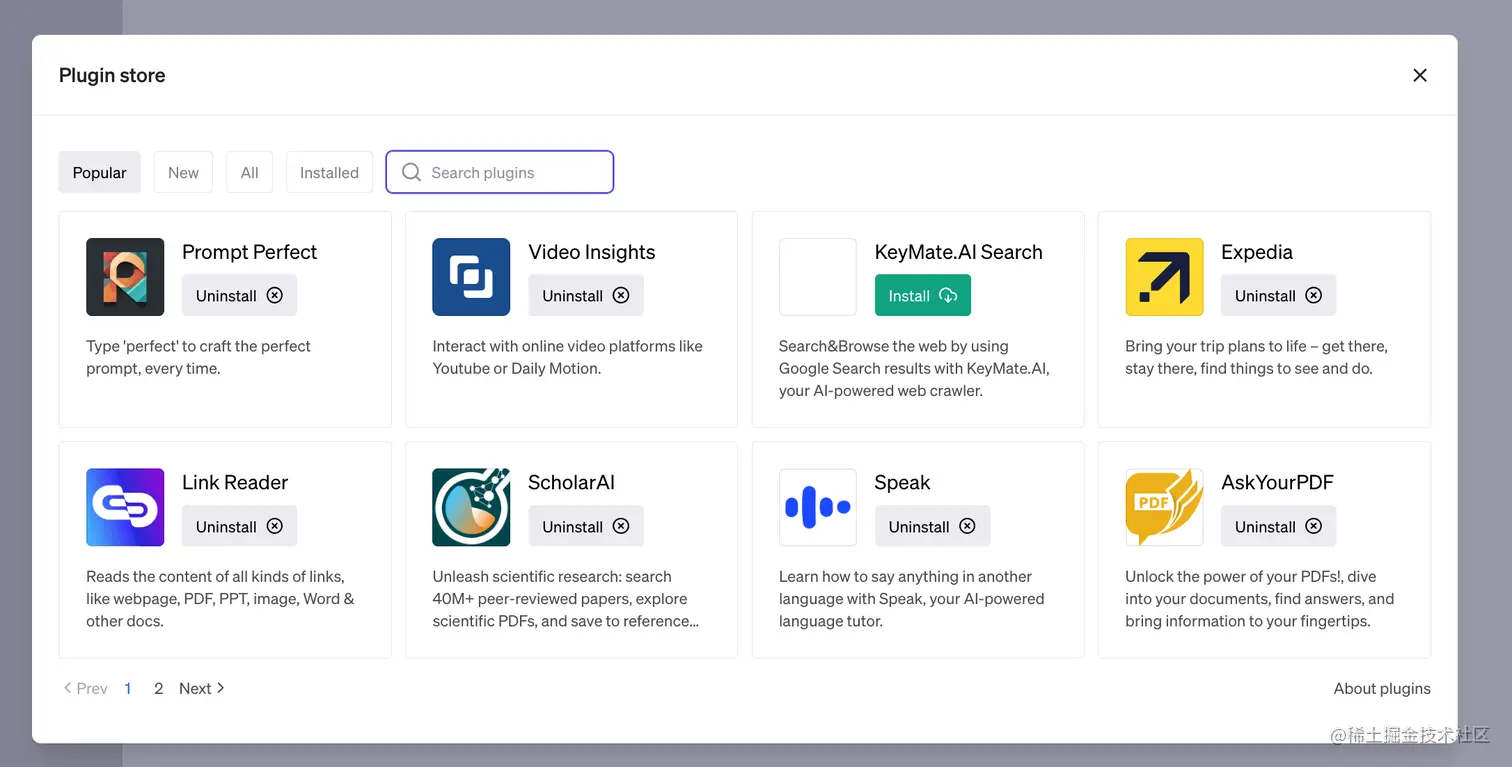
Task: Uninstall the Prompt Perfect plugin
Action: click(239, 295)
